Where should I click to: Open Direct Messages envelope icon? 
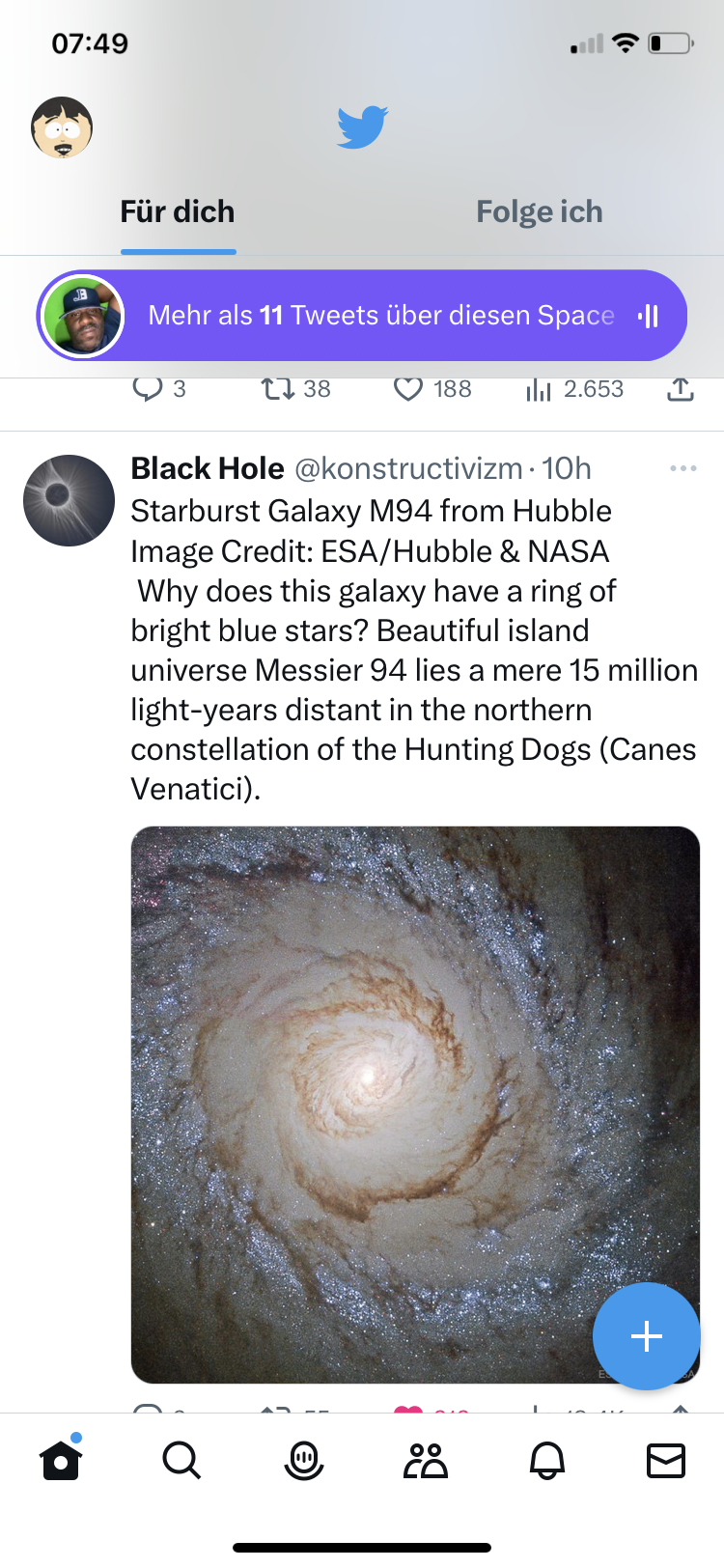[665, 1461]
